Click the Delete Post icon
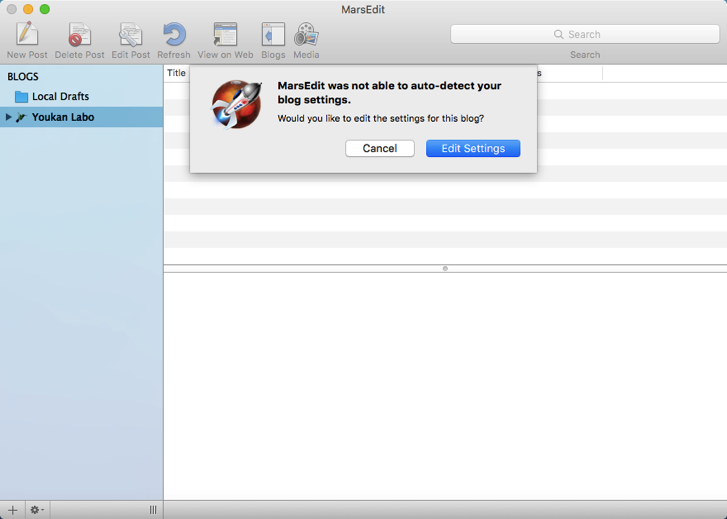Screen dimensions: 727x519 click(x=79, y=36)
